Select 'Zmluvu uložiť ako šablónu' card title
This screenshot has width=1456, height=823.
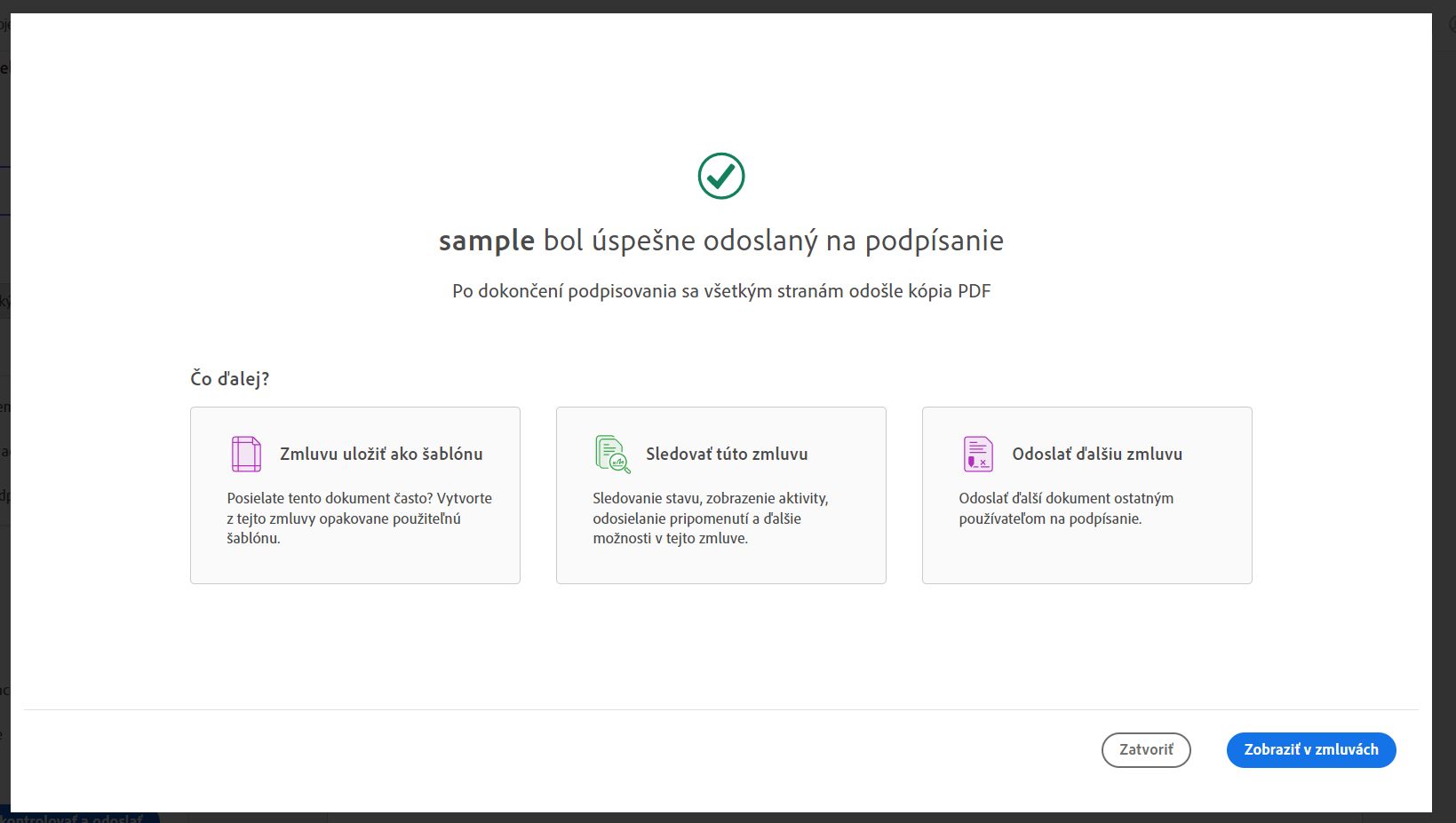[381, 454]
